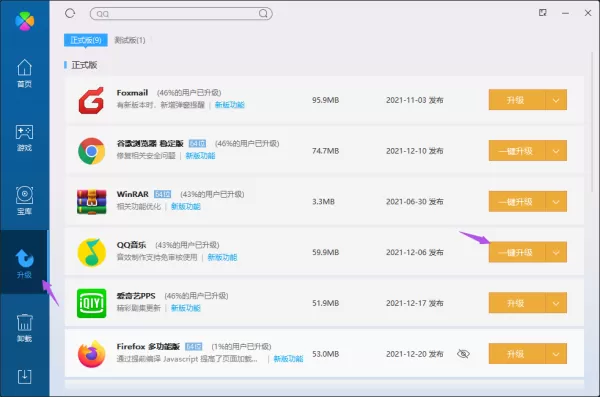This screenshot has width=600, height=397.
Task: Click the colorful app logo at top-left
Action: (x=25, y=21)
